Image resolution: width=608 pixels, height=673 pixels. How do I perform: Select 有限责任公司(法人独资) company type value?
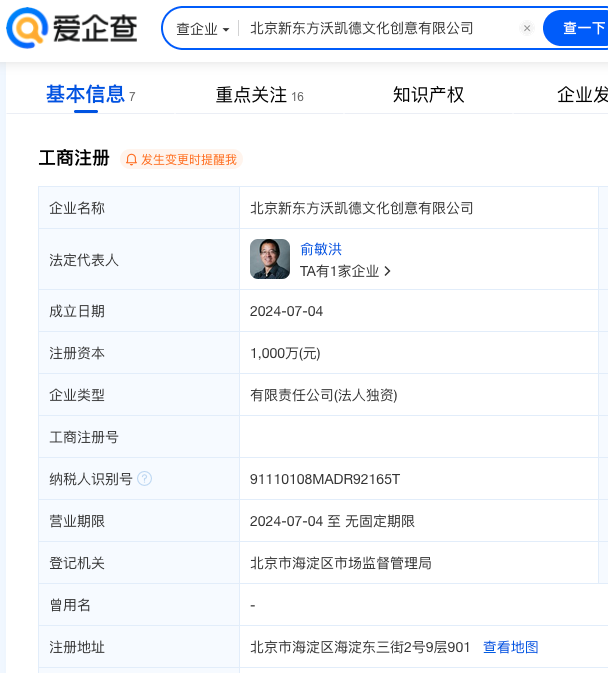coord(324,395)
